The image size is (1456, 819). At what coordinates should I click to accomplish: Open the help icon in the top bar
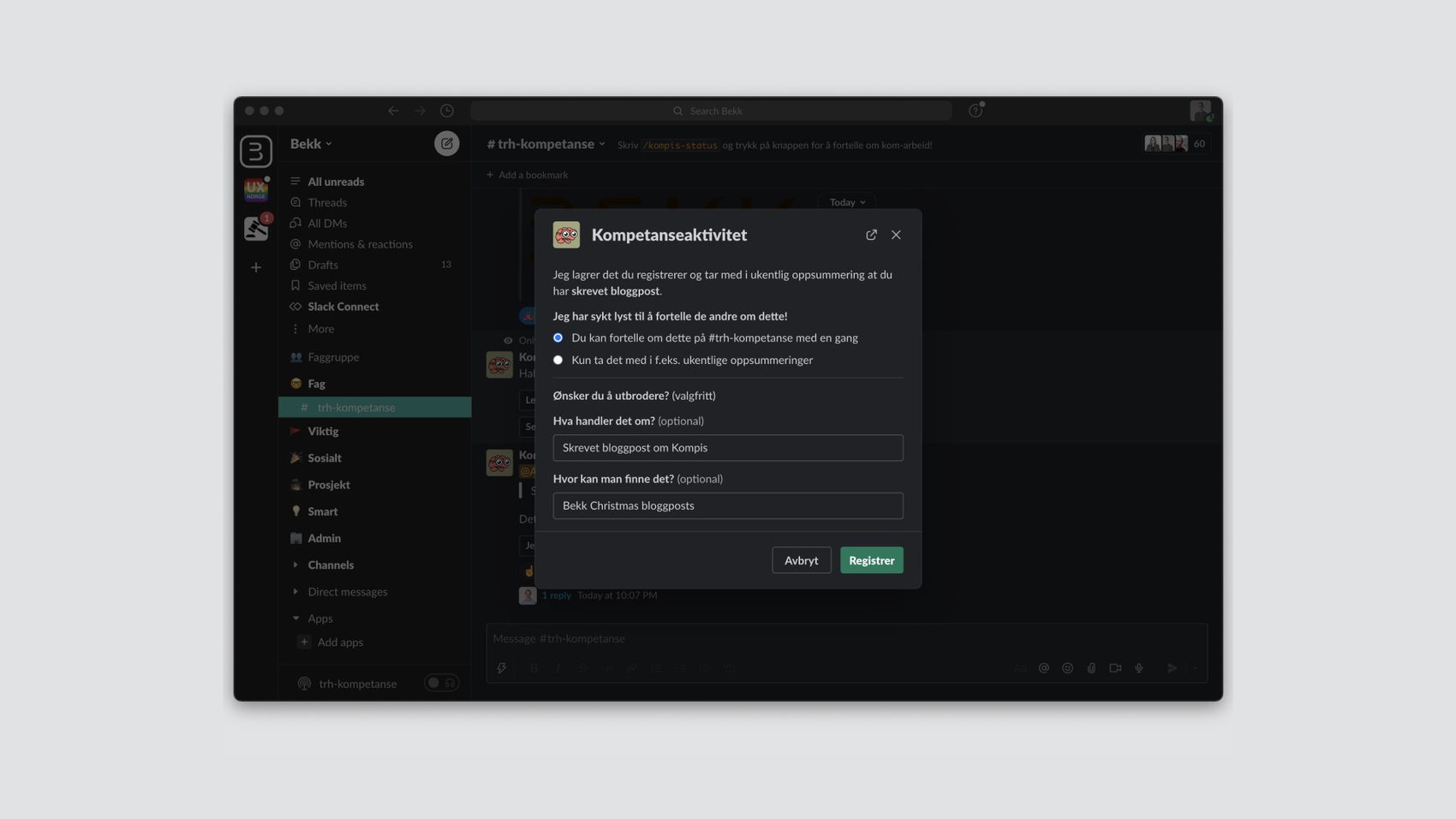tap(976, 111)
